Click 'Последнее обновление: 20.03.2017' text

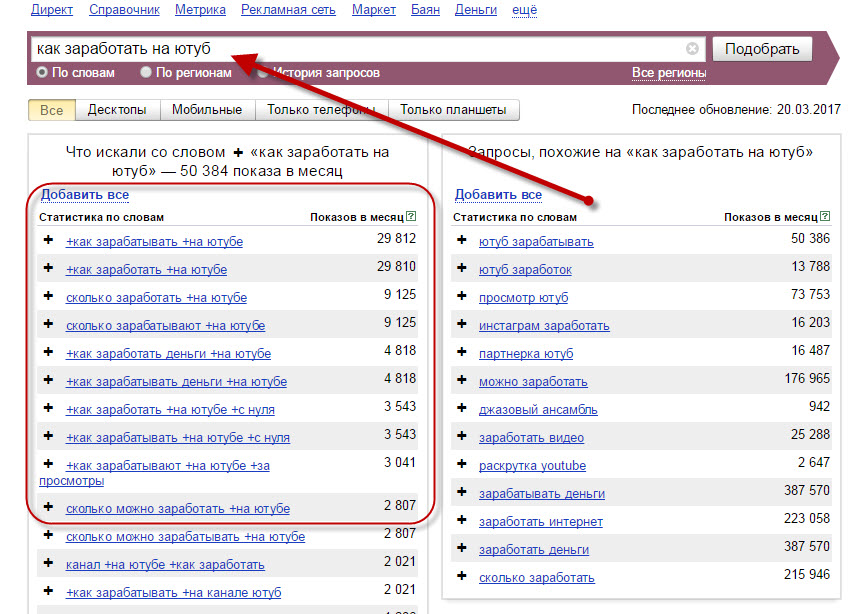[736, 110]
